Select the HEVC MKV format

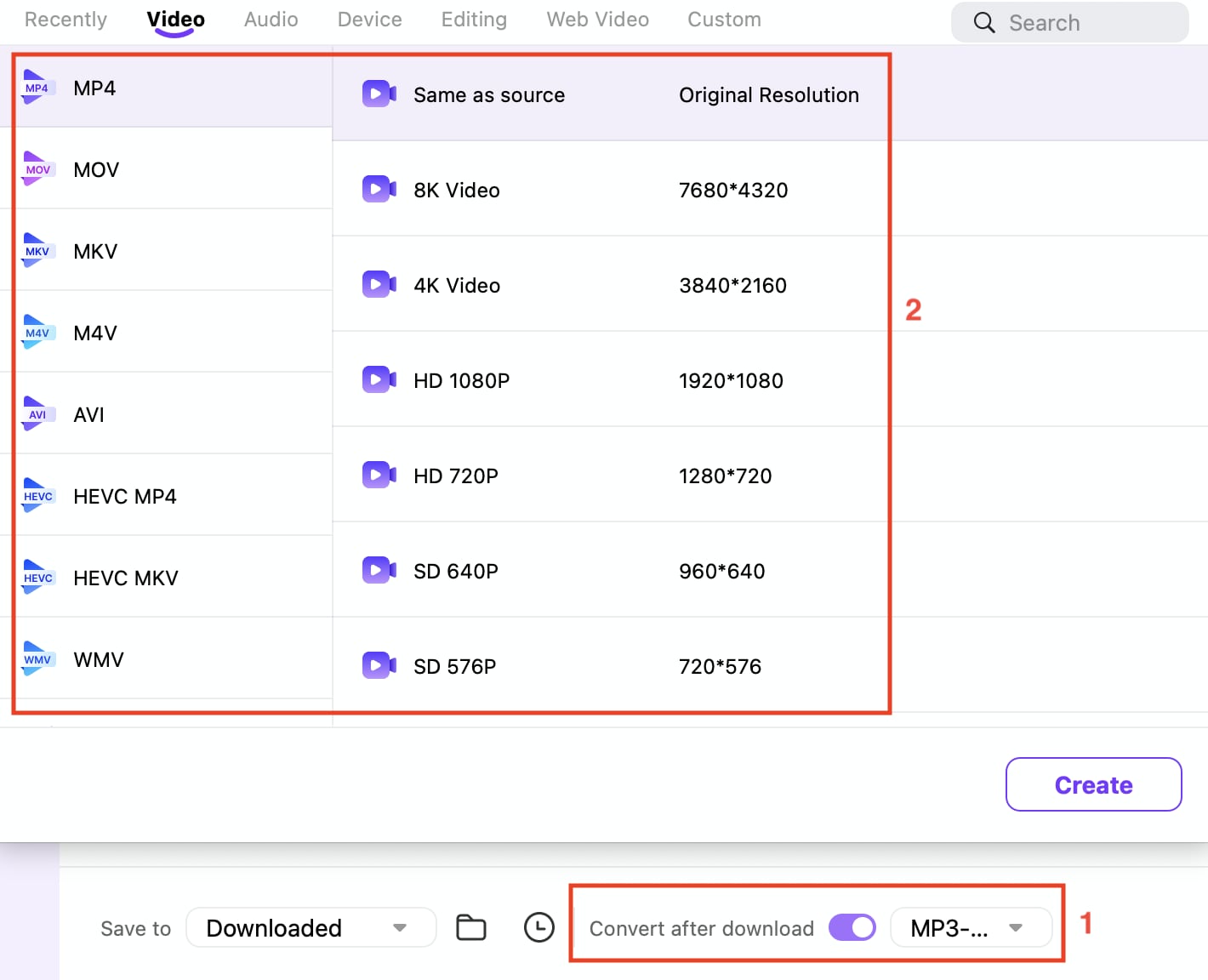pyautogui.click(x=125, y=578)
